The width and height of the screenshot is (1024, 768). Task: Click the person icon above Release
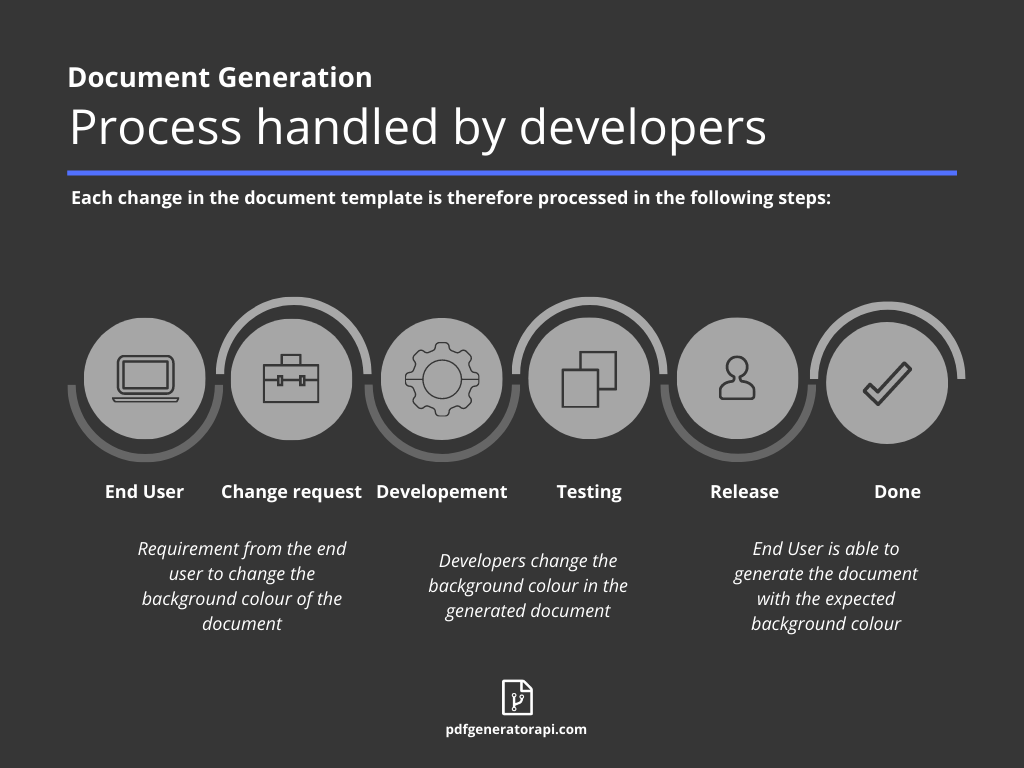click(x=737, y=378)
